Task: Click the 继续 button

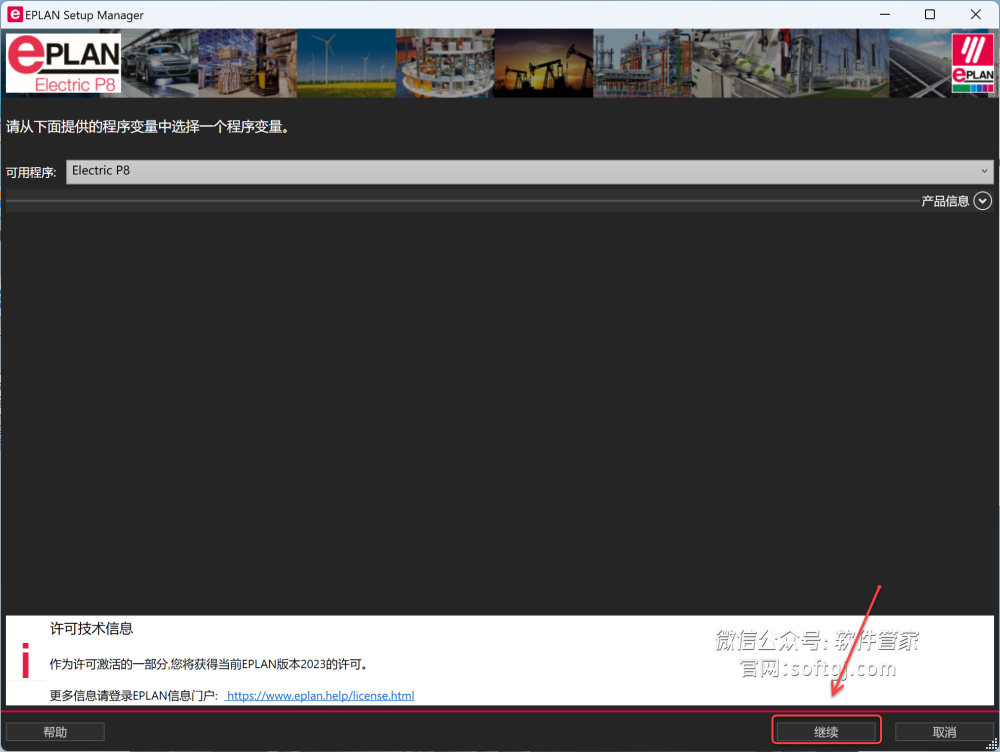Action: pos(826,732)
